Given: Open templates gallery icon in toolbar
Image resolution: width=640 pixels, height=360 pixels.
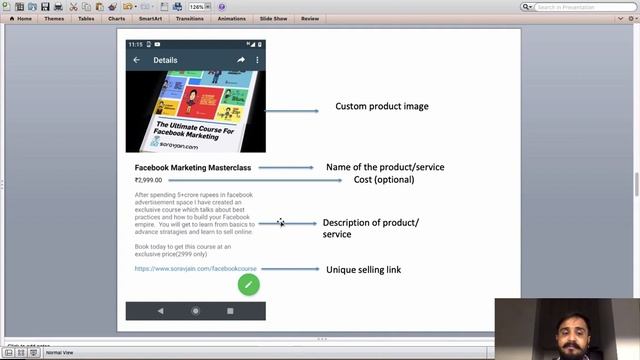Looking at the screenshot, I should 19,7.
